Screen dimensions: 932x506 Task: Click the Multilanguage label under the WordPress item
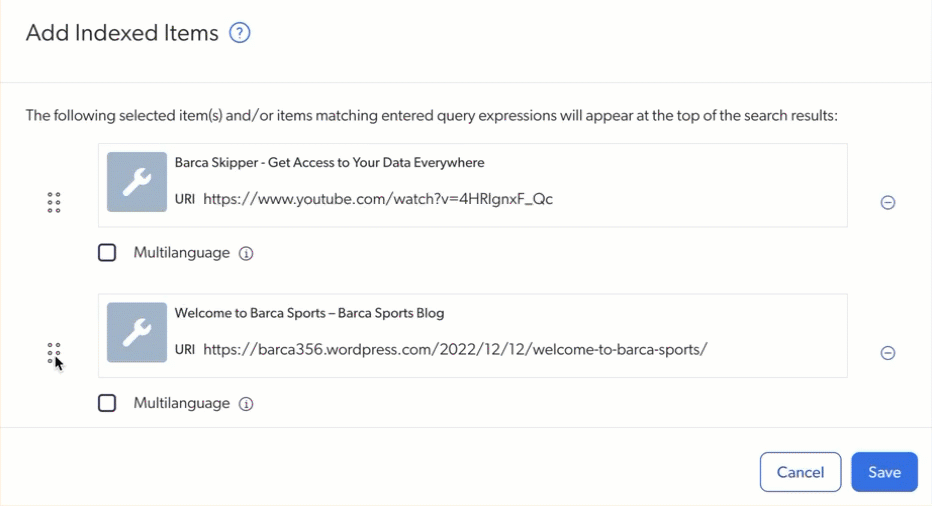point(181,403)
